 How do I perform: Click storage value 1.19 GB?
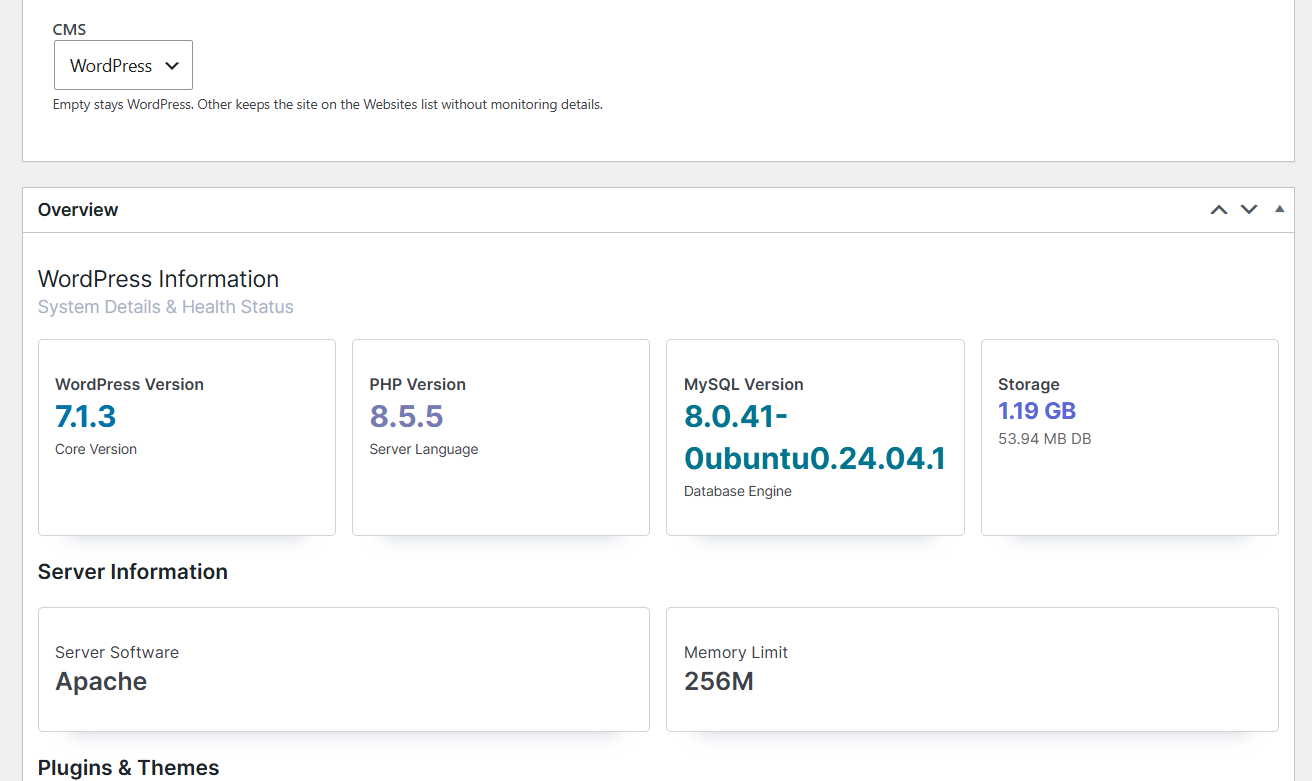pos(1037,411)
